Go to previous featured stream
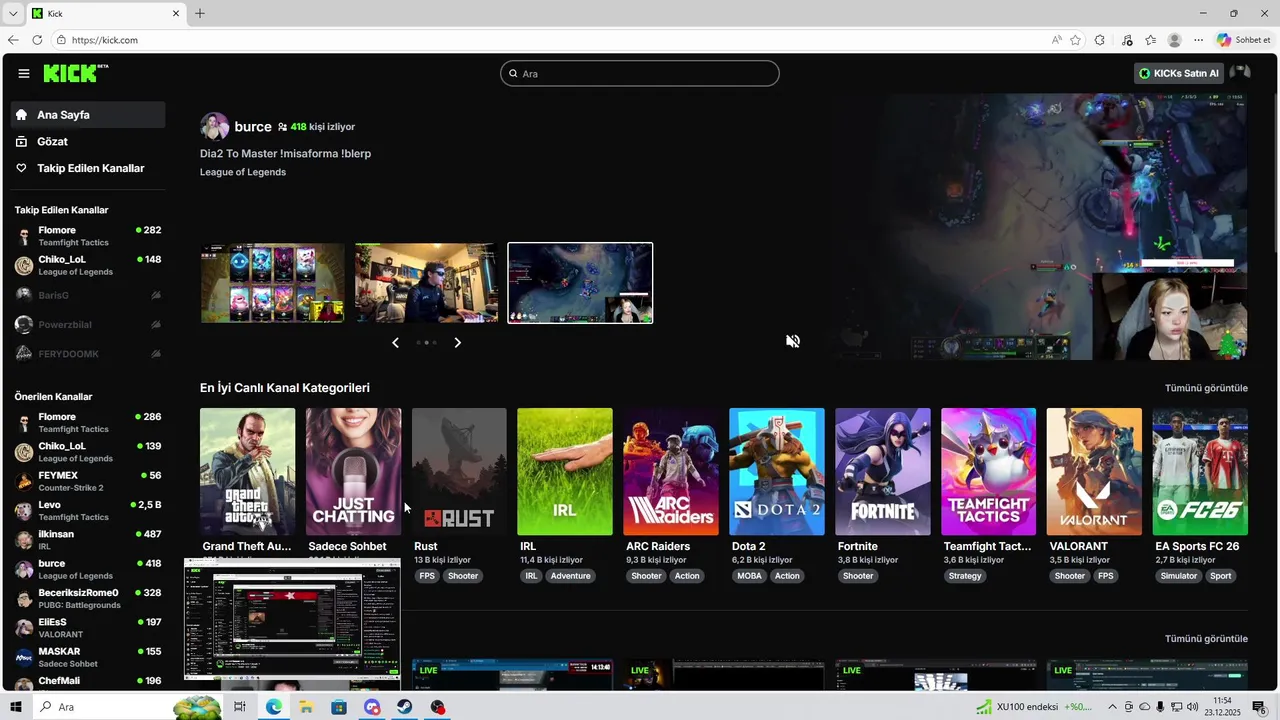This screenshot has width=1280, height=720. pos(395,342)
